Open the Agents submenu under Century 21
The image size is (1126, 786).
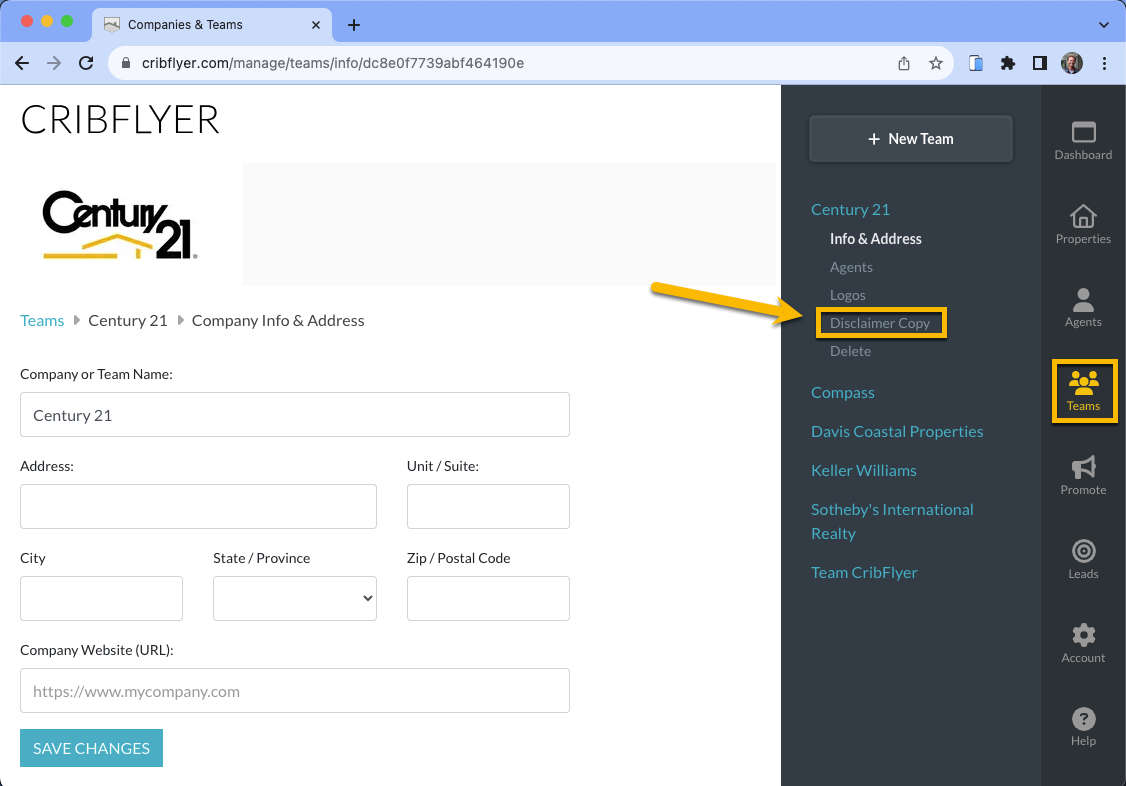click(851, 267)
